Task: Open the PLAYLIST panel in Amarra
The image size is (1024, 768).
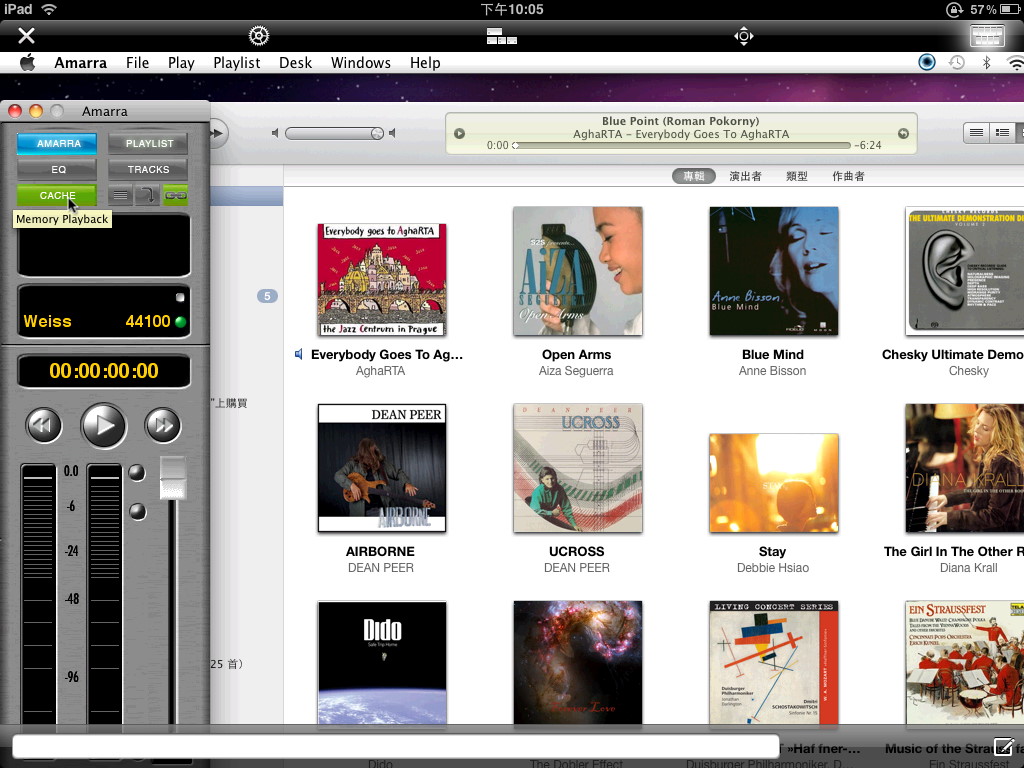Action: pos(148,143)
